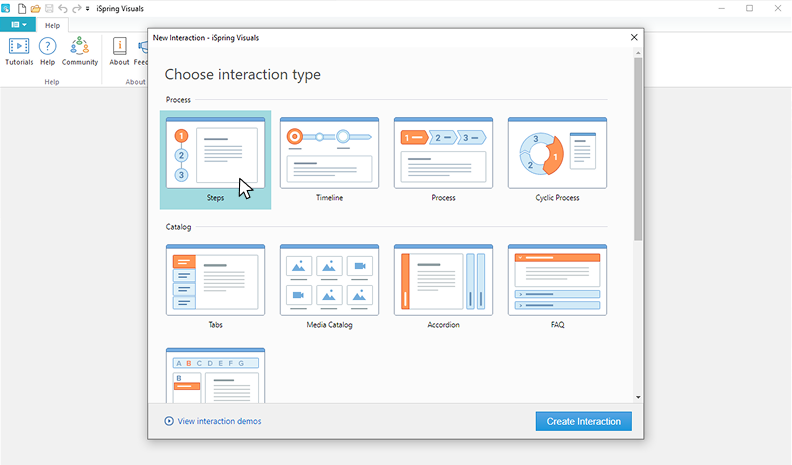Select the Media Catalog interaction
Viewport: 792px width, 465px height.
pos(329,280)
